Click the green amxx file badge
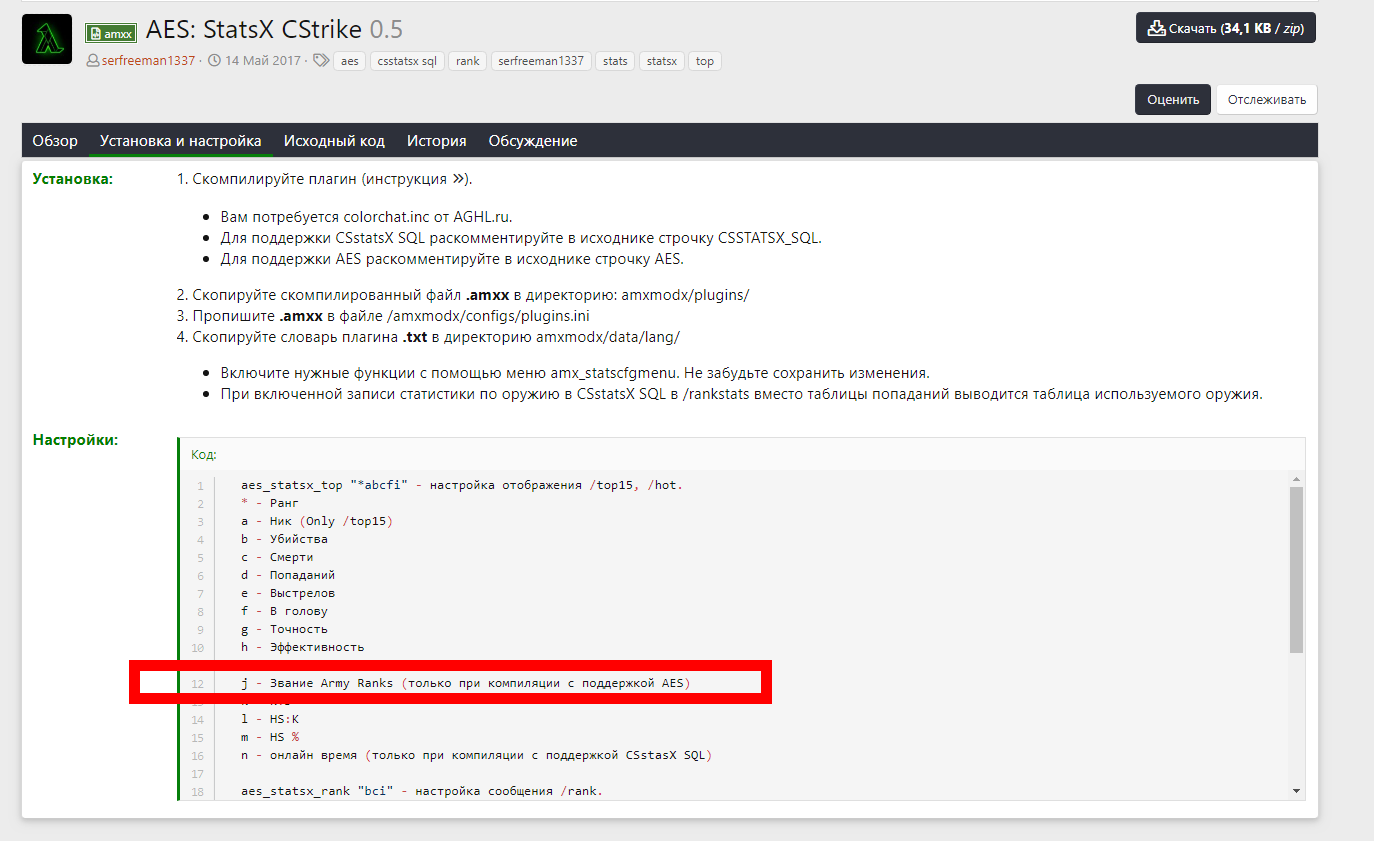Viewport: 1374px width, 841px height. click(x=111, y=33)
